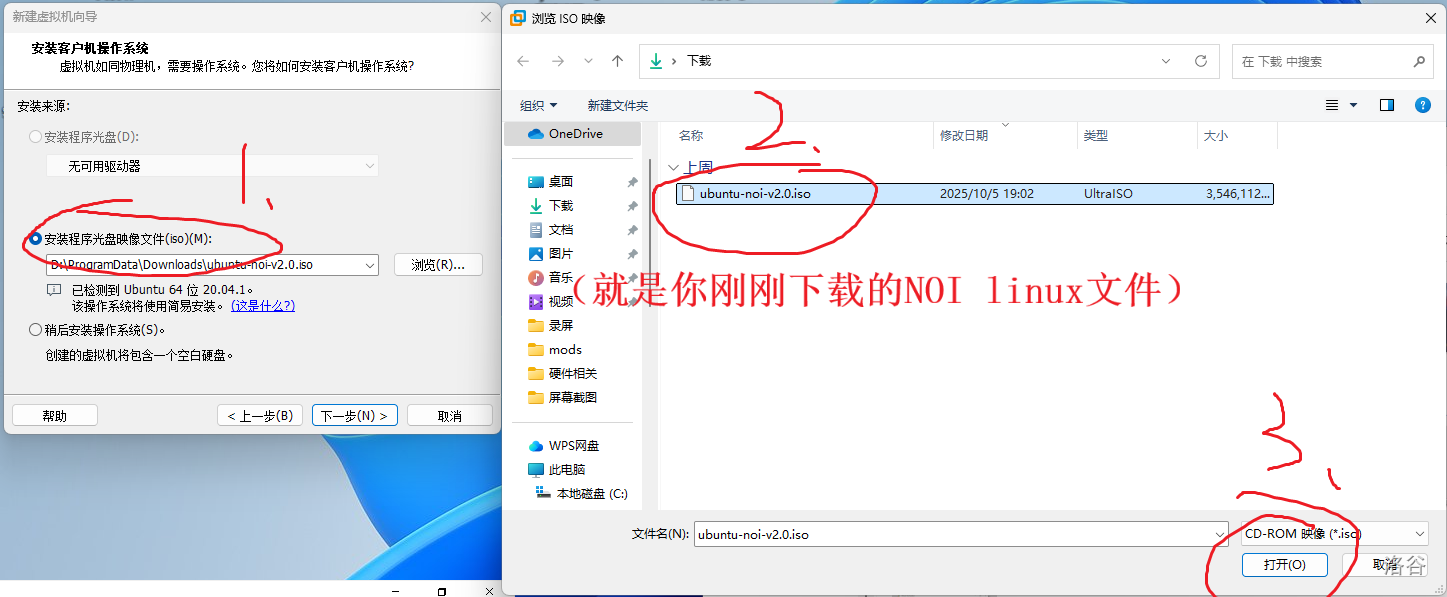Open the OneDrive location in sidebar
The width and height of the screenshot is (1447, 597).
pyautogui.click(x=575, y=134)
